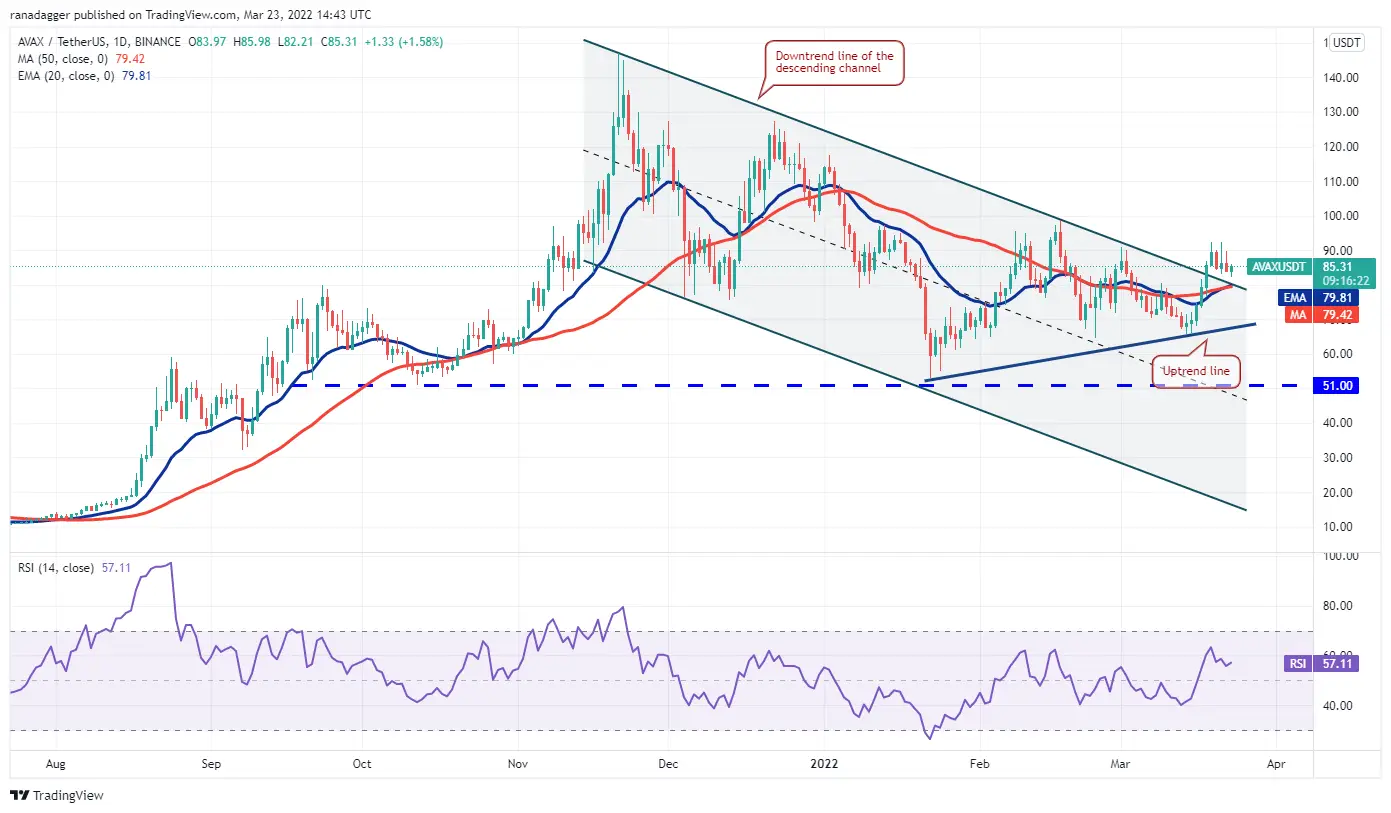
Task: Click the downtrend line callout annotation
Action: pyautogui.click(x=834, y=63)
